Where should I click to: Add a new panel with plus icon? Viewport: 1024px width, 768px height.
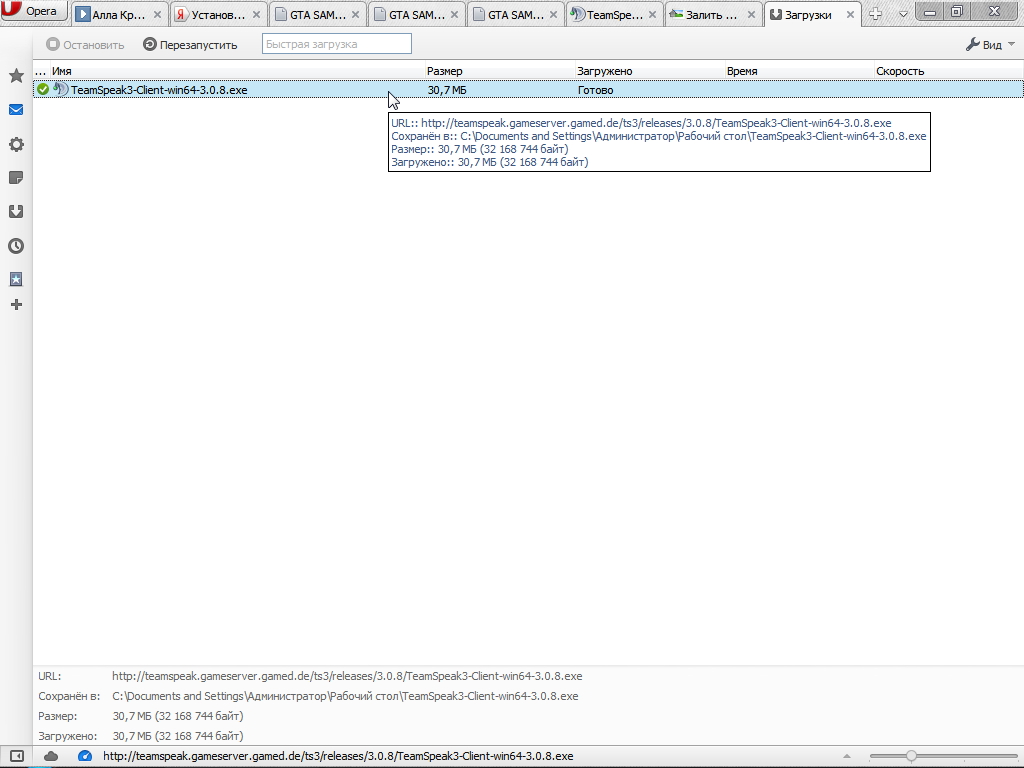(x=16, y=304)
